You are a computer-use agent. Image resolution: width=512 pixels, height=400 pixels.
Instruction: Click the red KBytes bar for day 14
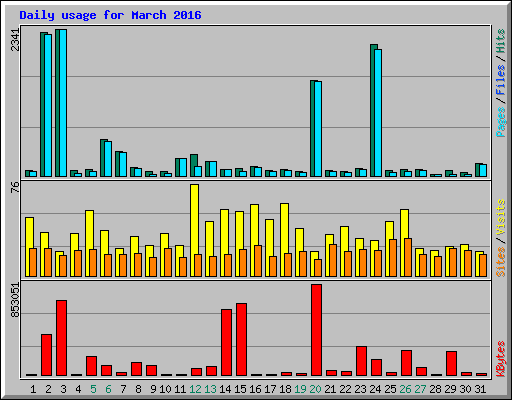tap(226, 342)
